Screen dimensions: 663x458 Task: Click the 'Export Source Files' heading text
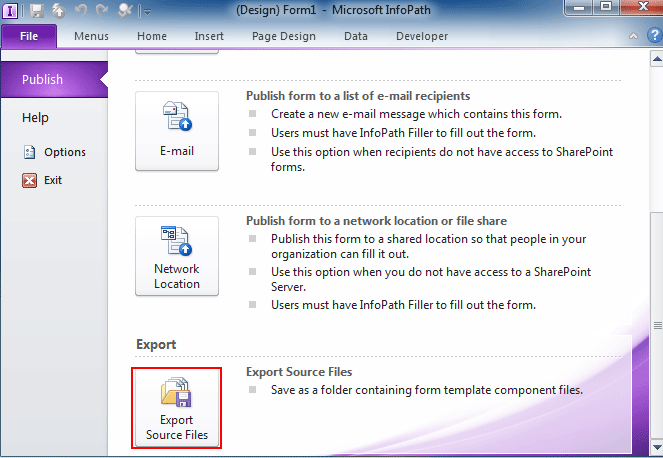point(299,372)
